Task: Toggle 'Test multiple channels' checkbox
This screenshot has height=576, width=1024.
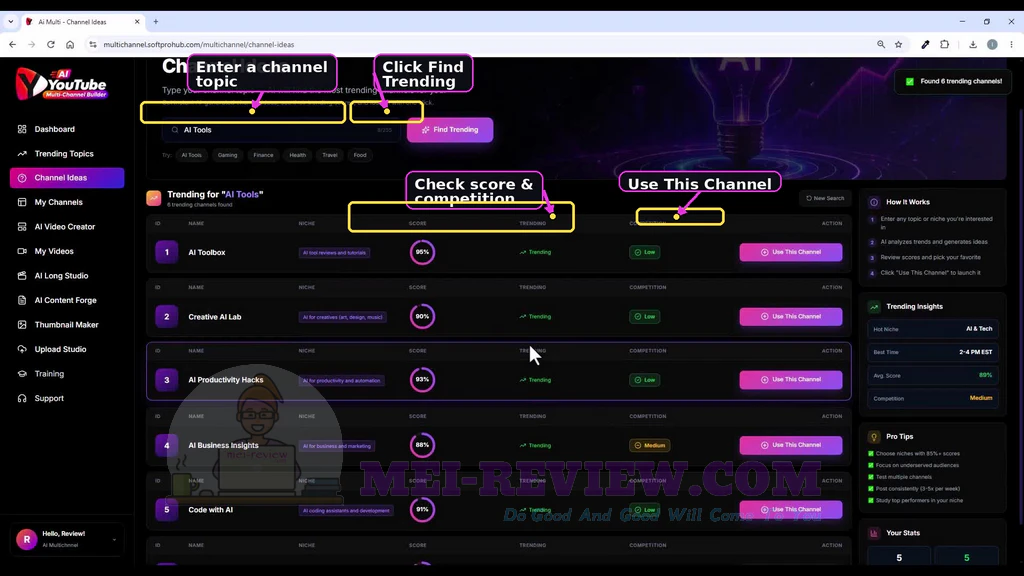Action: (x=871, y=477)
